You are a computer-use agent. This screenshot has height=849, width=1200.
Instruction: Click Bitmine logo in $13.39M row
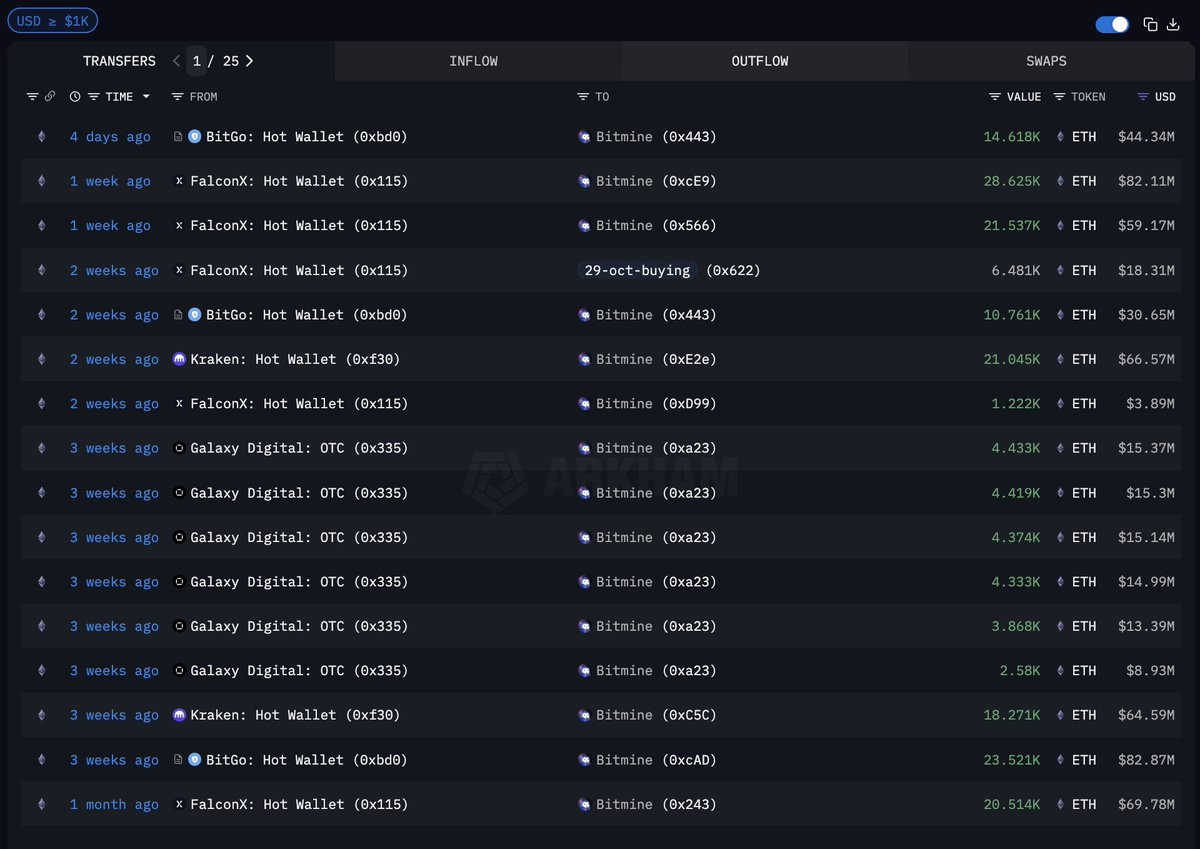[x=585, y=626]
